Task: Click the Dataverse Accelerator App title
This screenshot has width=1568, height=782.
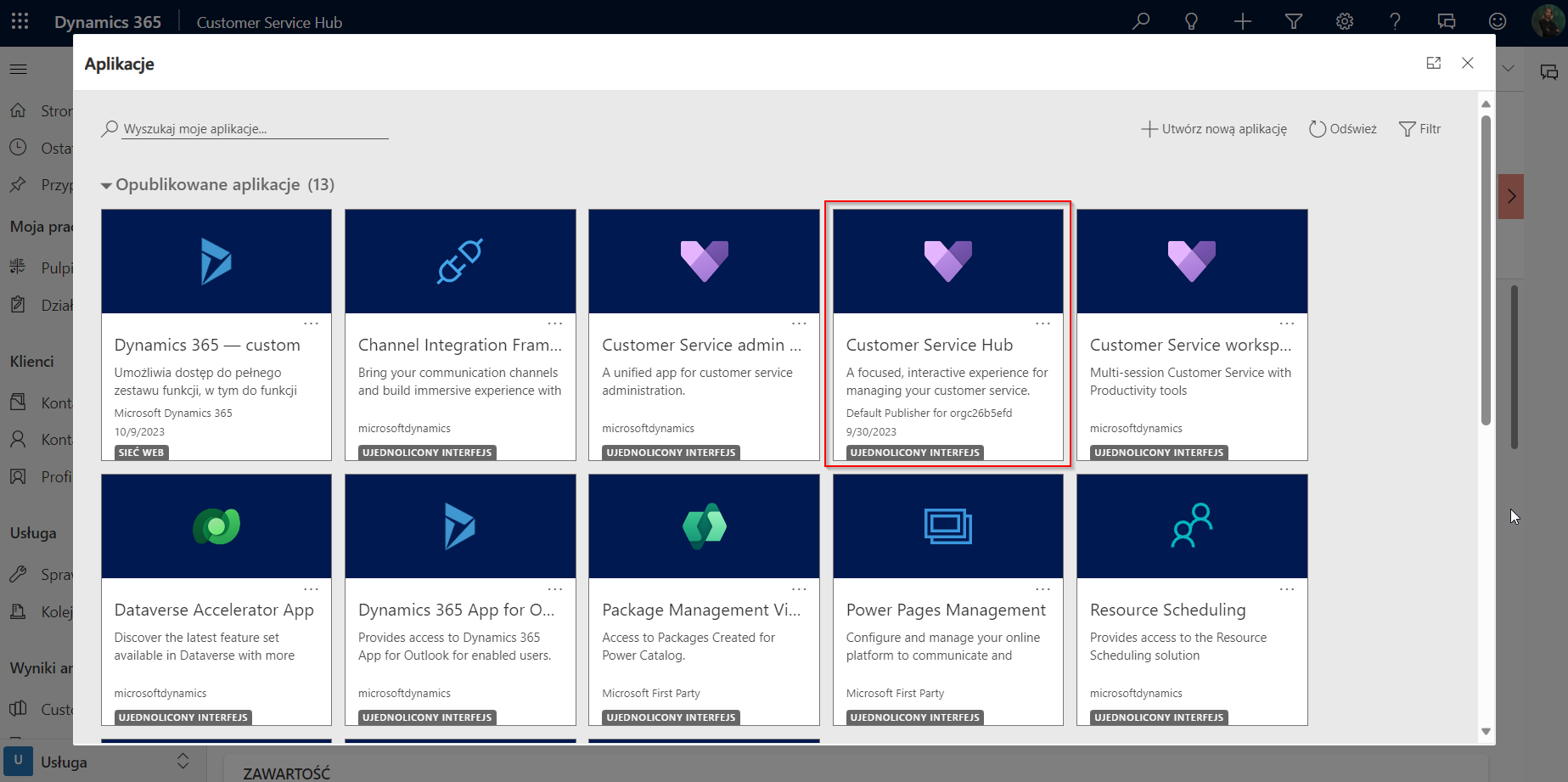Action: click(214, 610)
